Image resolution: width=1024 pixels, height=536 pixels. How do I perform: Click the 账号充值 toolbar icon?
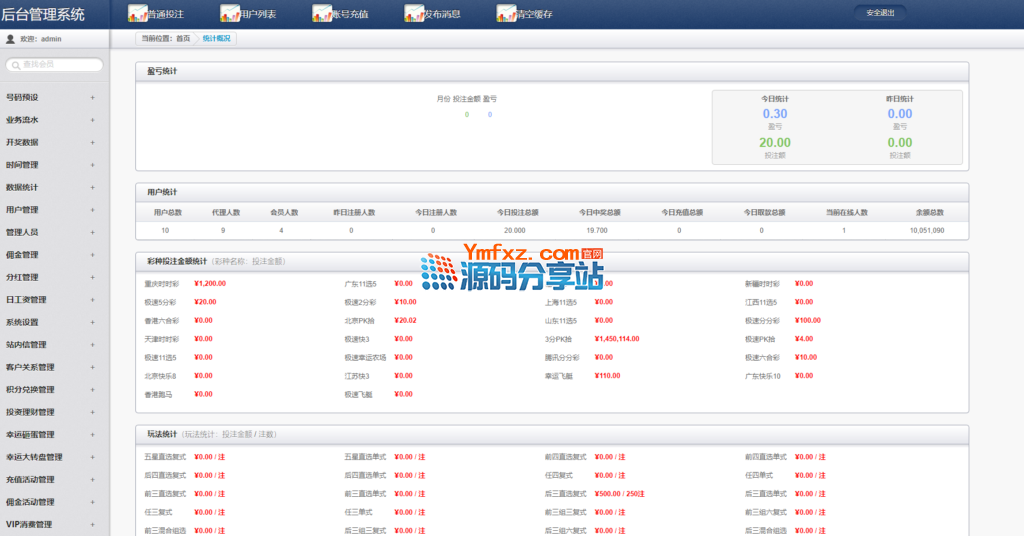pyautogui.click(x=322, y=14)
